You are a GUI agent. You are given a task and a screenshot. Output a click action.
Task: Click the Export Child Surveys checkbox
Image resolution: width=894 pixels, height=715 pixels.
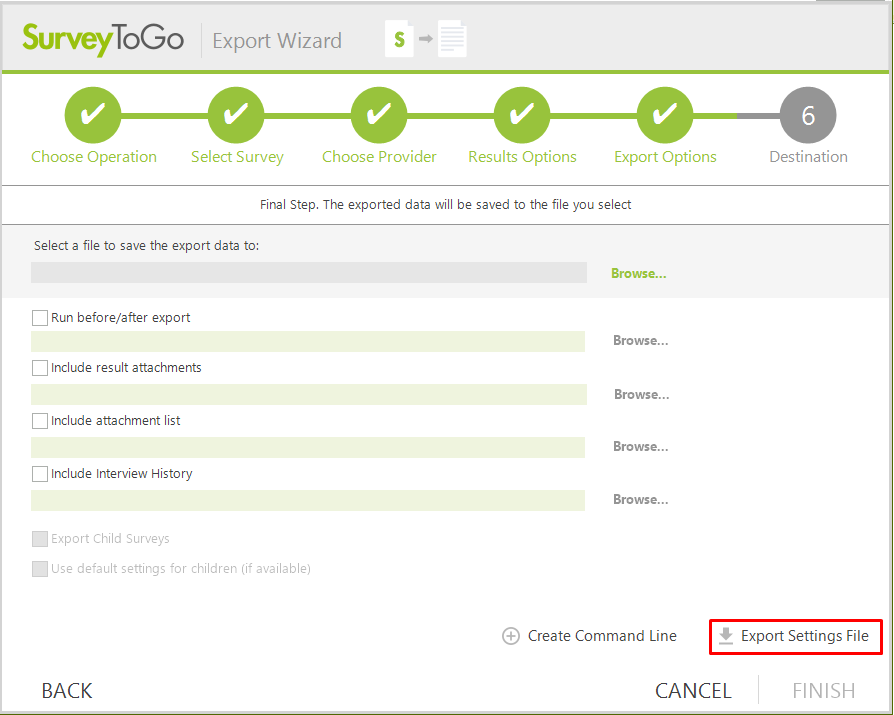pyautogui.click(x=40, y=539)
